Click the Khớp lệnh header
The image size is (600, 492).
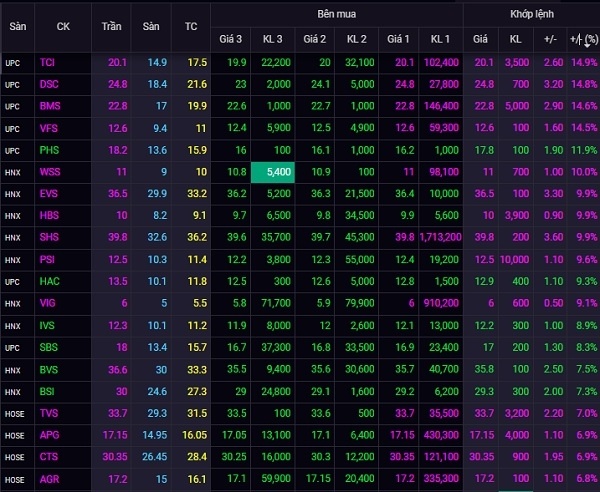532,14
